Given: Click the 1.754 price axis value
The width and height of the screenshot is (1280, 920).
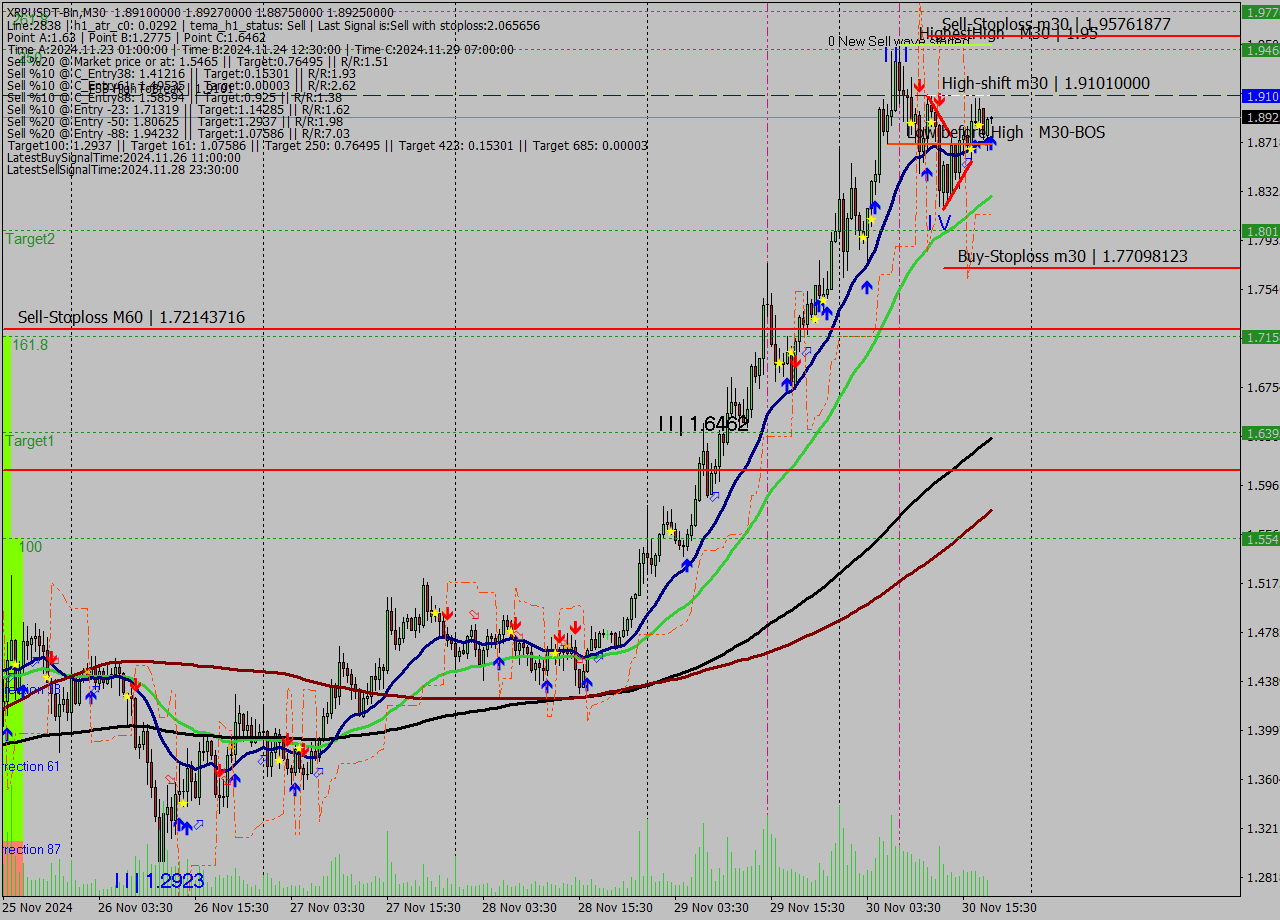Looking at the screenshot, I should coord(1261,289).
